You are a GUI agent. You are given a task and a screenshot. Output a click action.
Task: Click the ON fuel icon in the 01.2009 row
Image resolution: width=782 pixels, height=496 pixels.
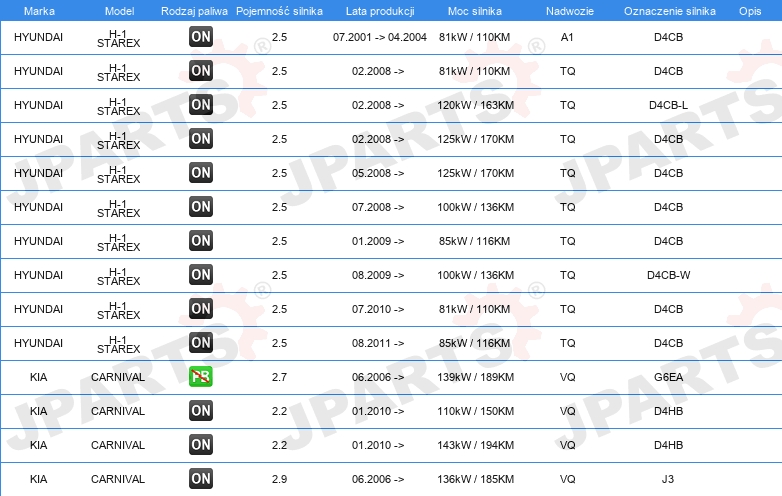[x=201, y=241]
